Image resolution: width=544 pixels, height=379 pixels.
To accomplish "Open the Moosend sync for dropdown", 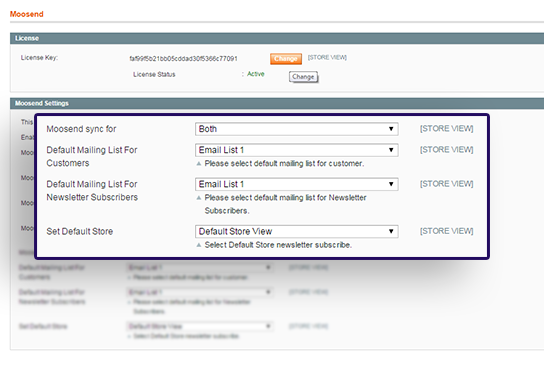I will click(x=297, y=129).
